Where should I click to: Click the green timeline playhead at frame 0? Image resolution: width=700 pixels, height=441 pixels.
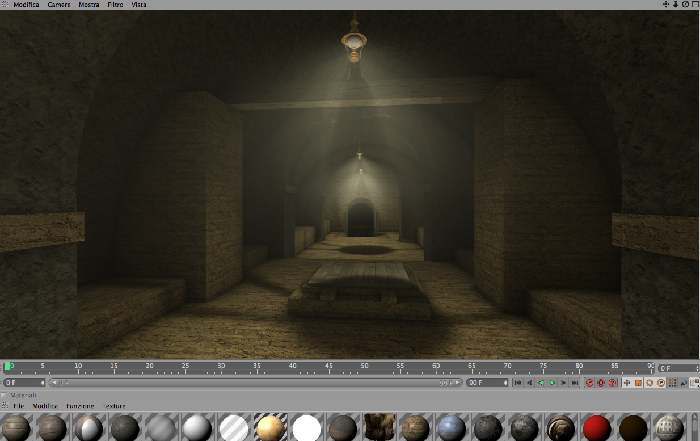tap(8, 366)
